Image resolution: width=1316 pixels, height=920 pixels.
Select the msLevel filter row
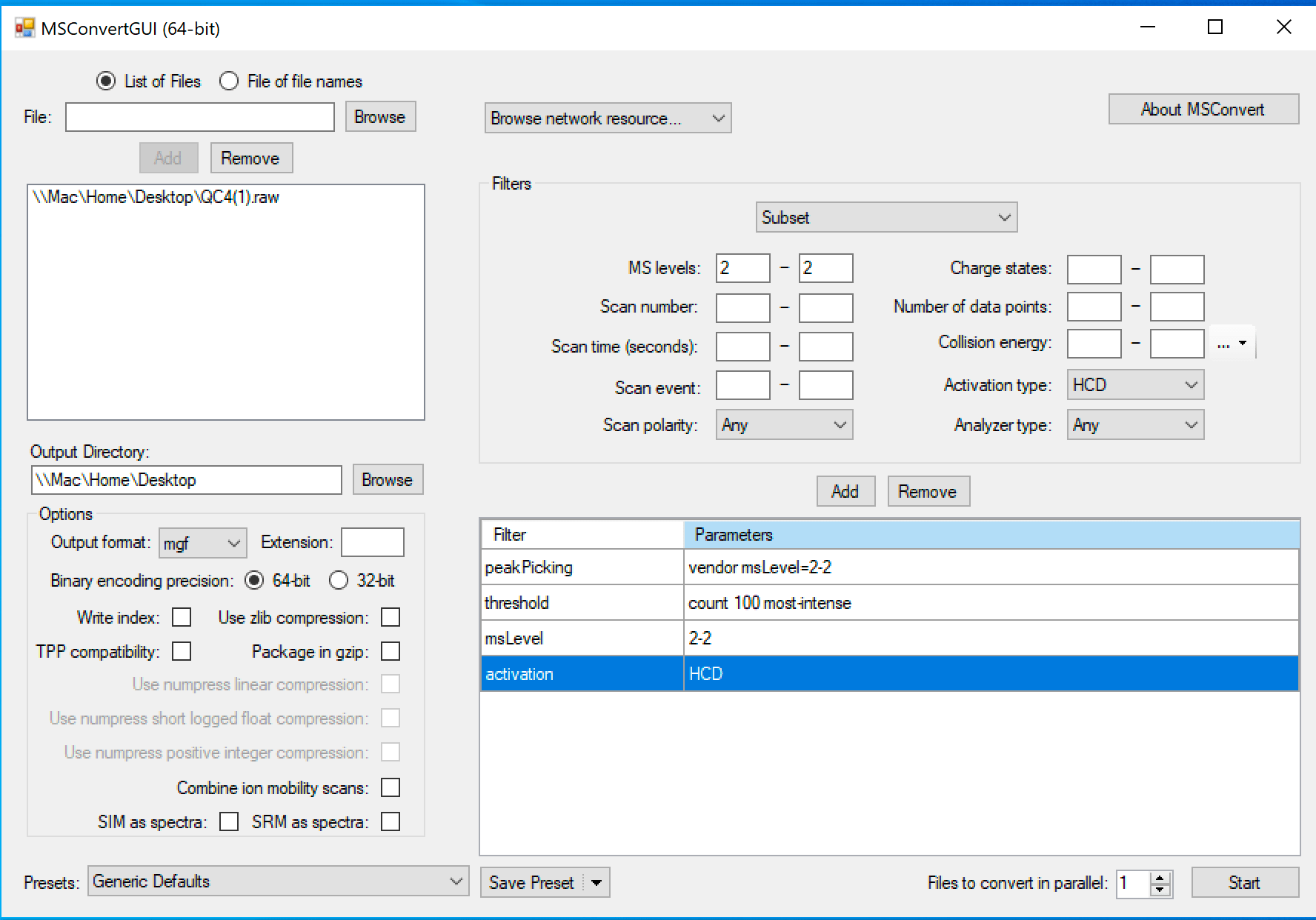(x=890, y=639)
